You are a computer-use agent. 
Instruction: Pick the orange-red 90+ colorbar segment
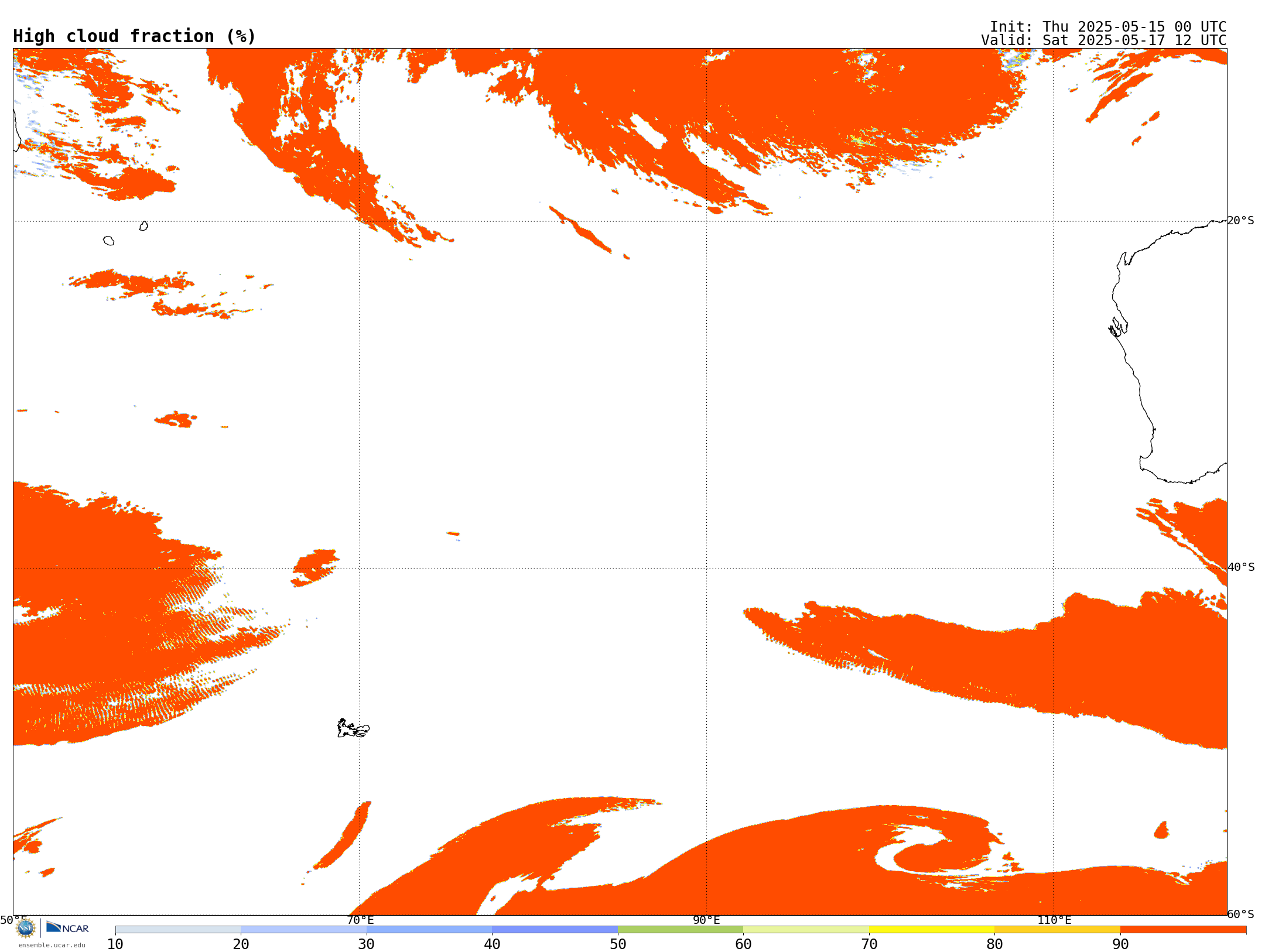pos(1183,930)
